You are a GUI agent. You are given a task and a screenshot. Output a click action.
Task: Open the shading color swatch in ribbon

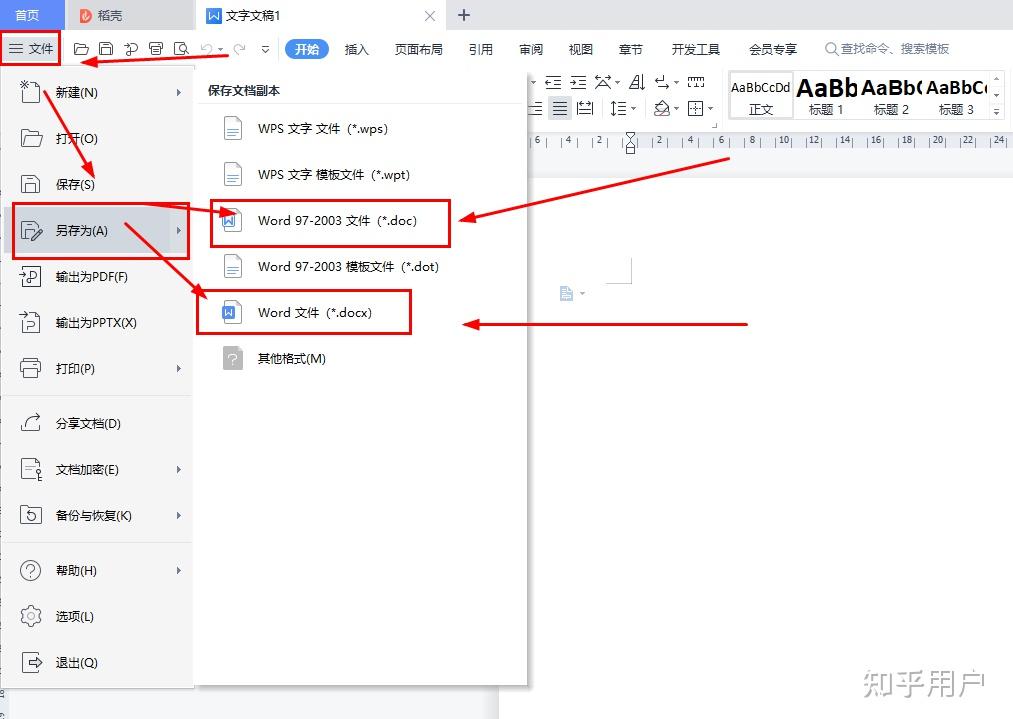coord(664,108)
